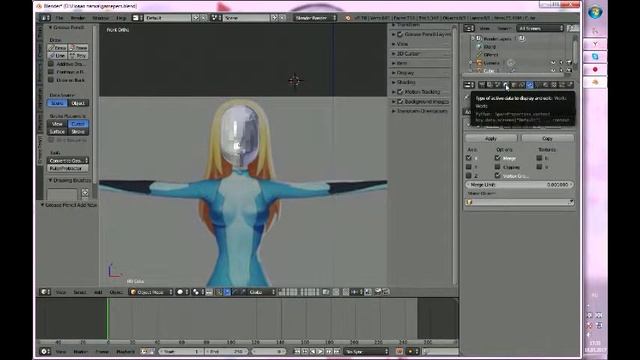Open the World properties tab icon
This screenshot has width=640, height=360.
click(506, 84)
